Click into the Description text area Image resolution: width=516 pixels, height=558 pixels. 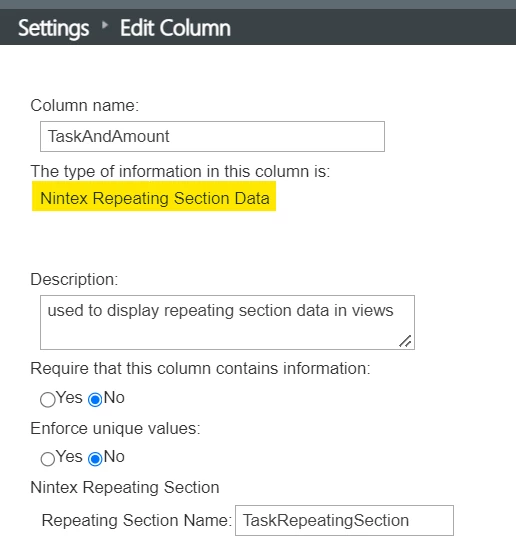(x=227, y=322)
